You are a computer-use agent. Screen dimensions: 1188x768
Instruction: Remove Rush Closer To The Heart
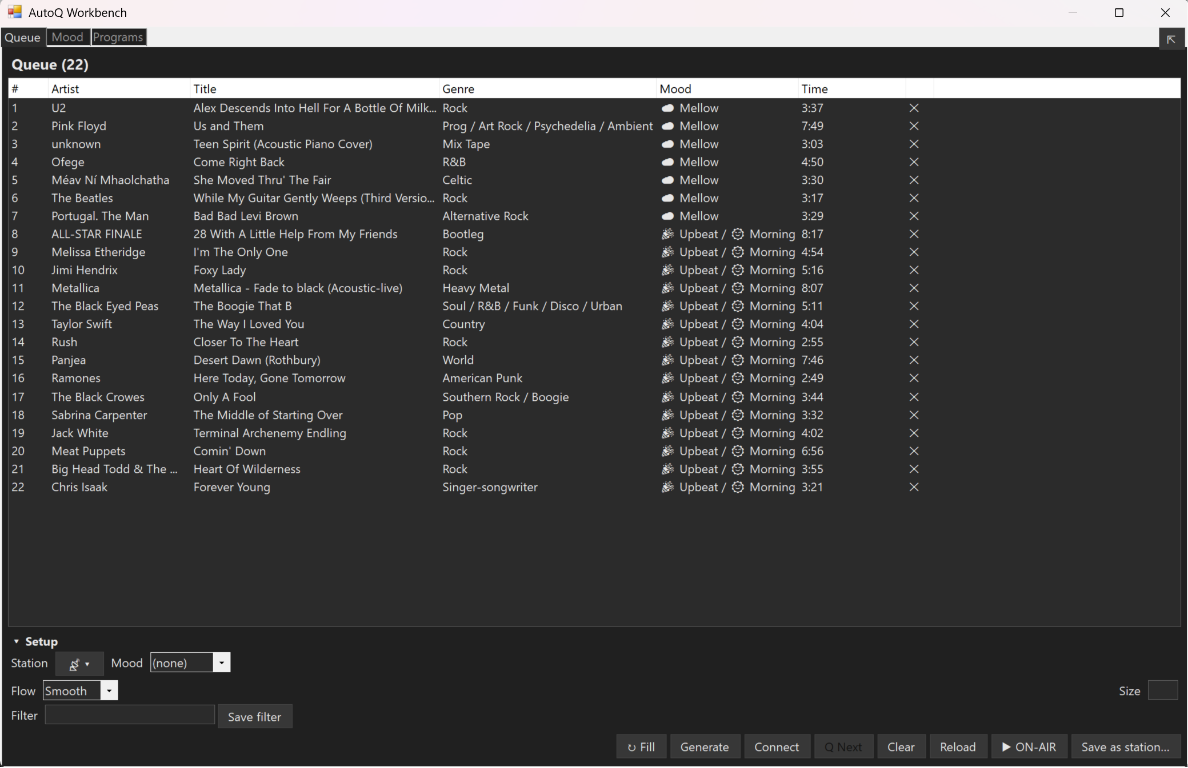point(914,342)
